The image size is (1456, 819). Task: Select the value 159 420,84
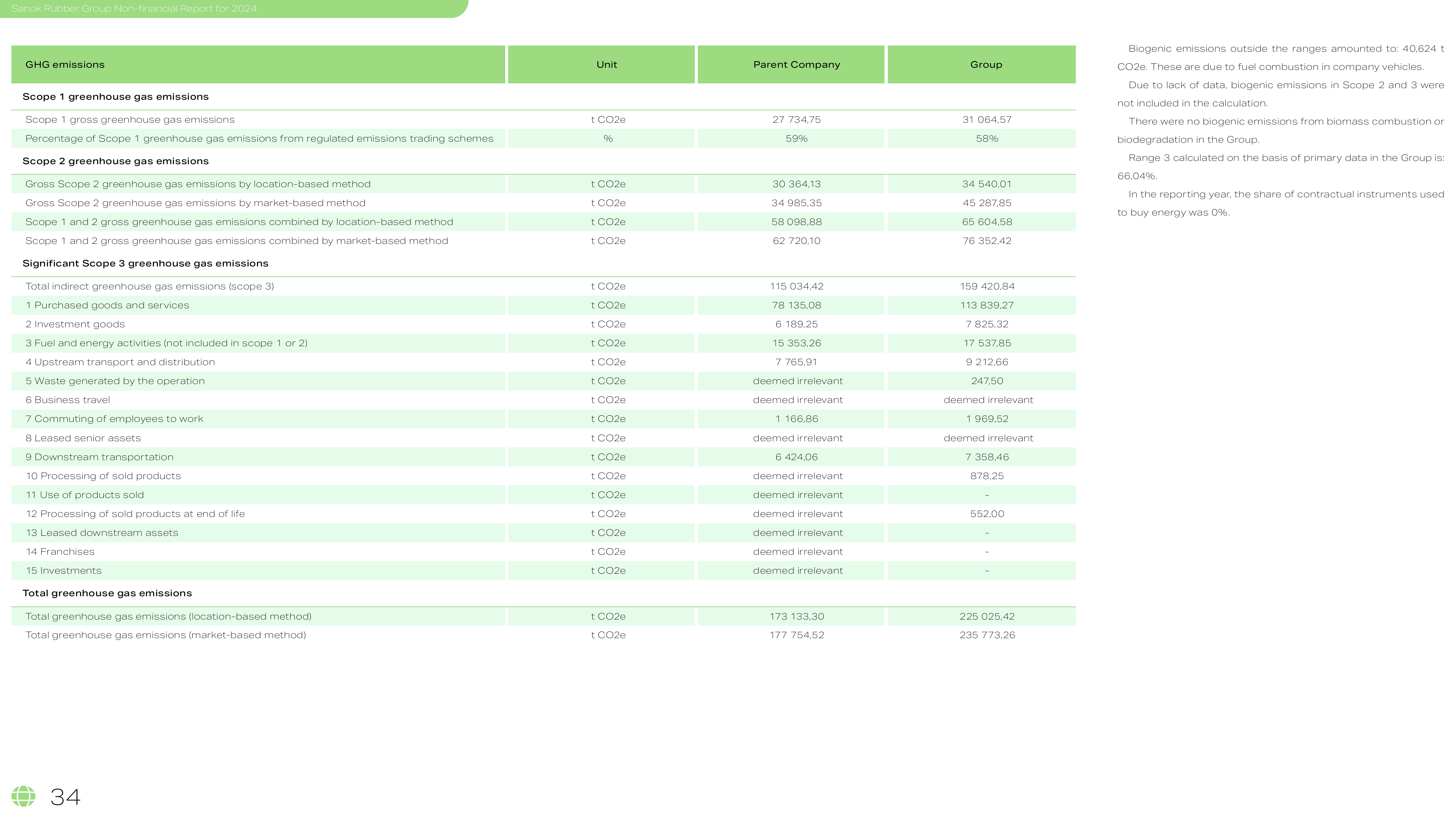tap(987, 286)
